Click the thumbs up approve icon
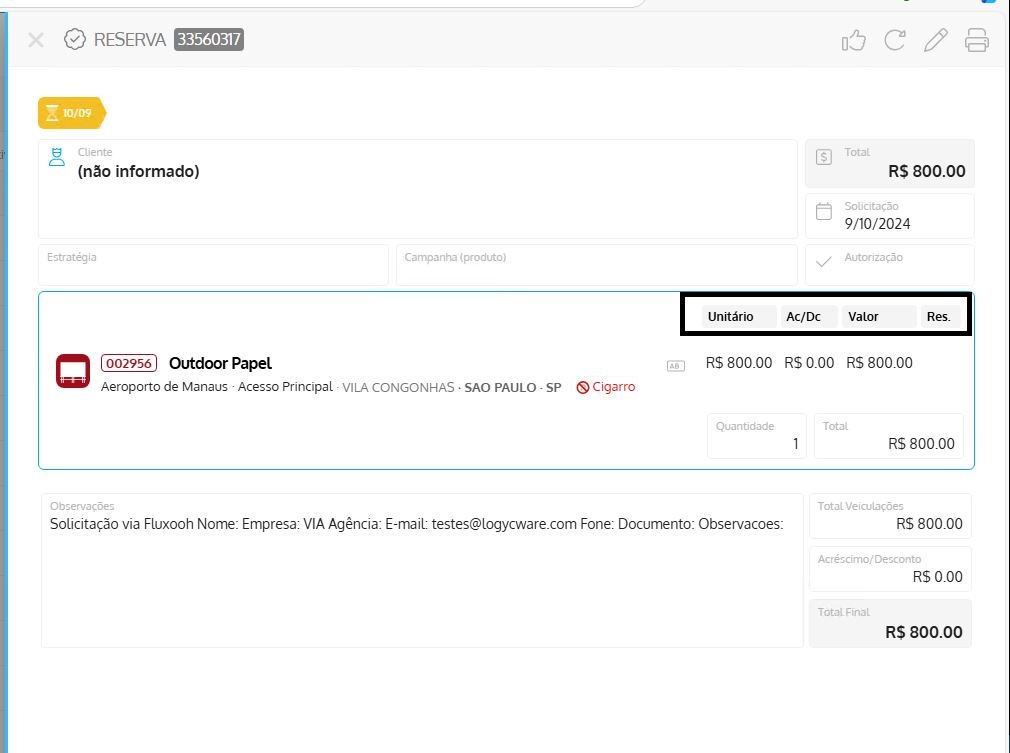This screenshot has height=753, width=1010. 853,40
